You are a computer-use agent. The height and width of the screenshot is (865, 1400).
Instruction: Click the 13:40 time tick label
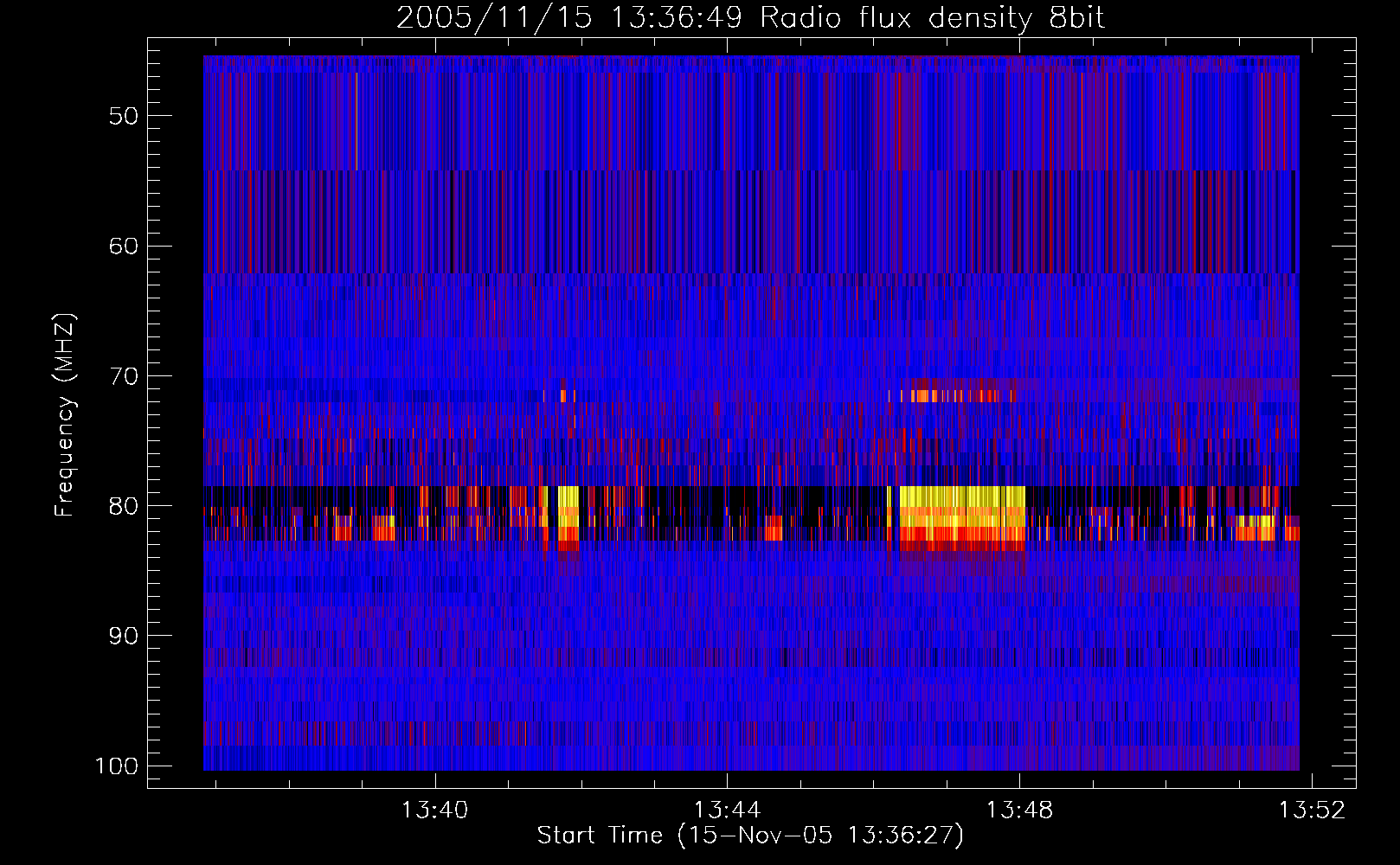[434, 811]
